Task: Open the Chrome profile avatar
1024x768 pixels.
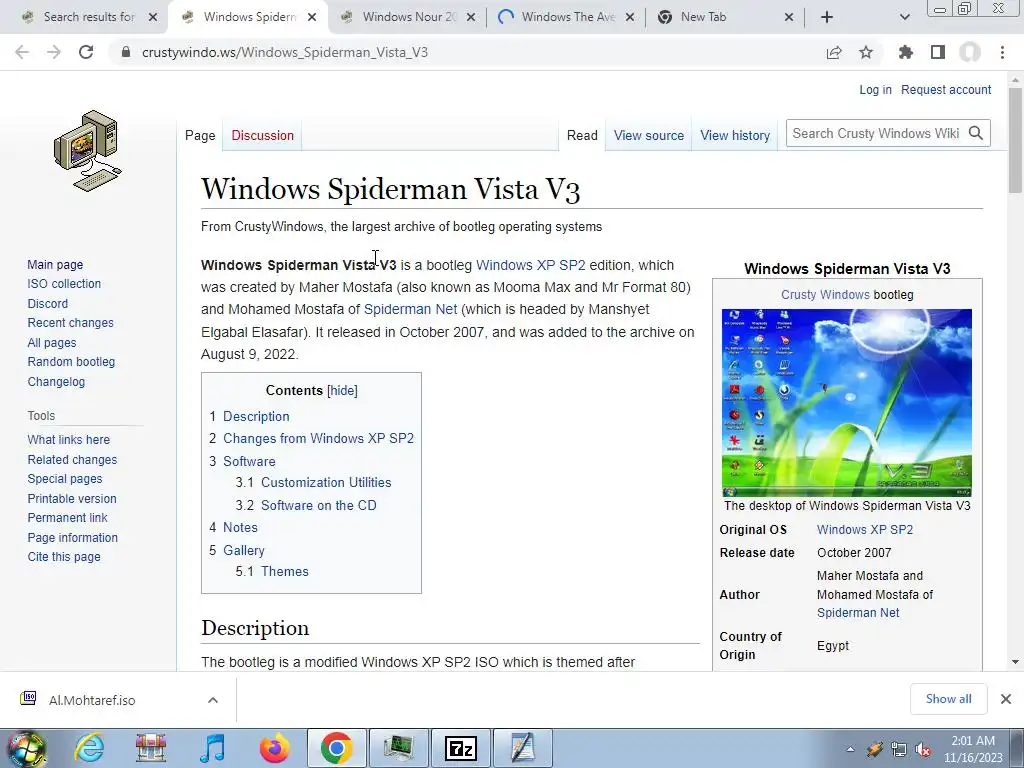Action: coord(970,52)
